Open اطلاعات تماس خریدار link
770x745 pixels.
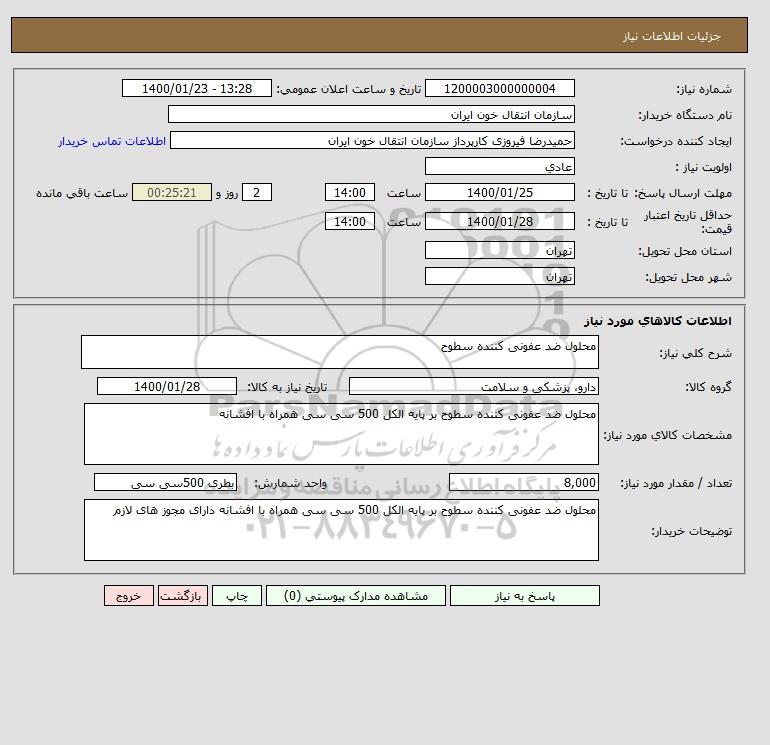[x=112, y=141]
